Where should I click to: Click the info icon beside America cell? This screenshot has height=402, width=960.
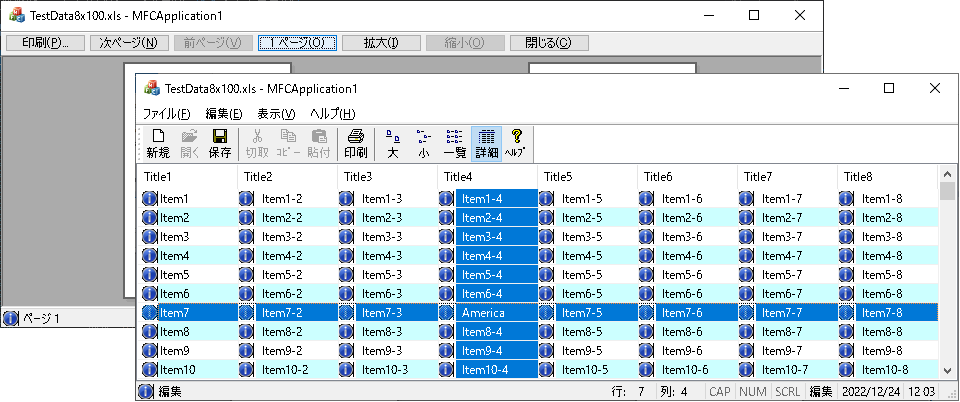[x=446, y=313]
